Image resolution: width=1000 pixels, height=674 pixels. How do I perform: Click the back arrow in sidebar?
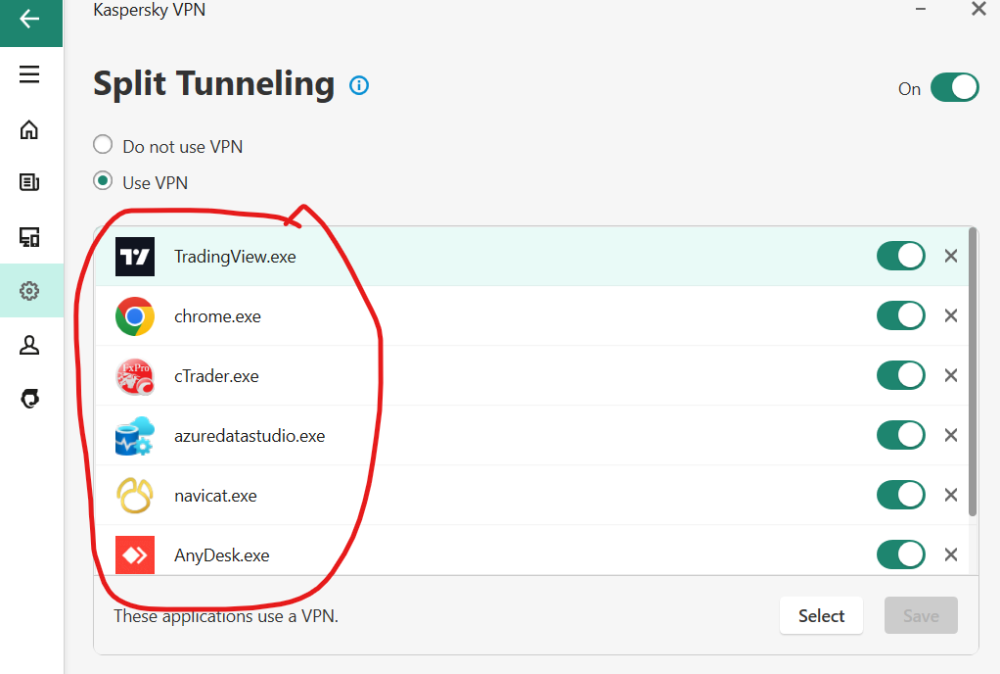coord(30,20)
